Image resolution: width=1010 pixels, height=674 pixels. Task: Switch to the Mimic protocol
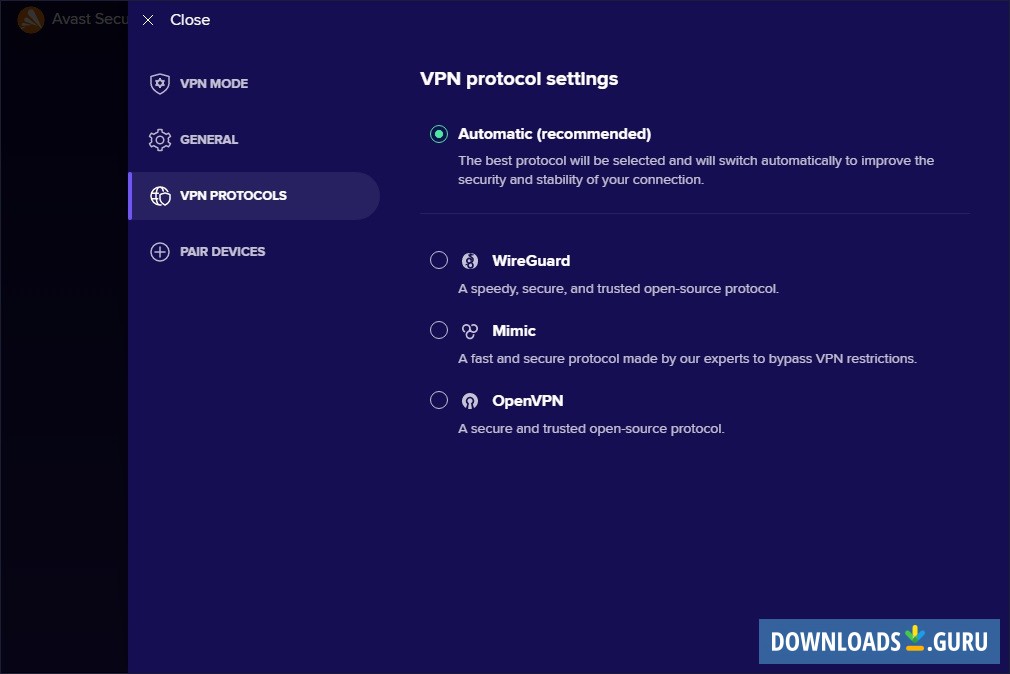pos(438,330)
